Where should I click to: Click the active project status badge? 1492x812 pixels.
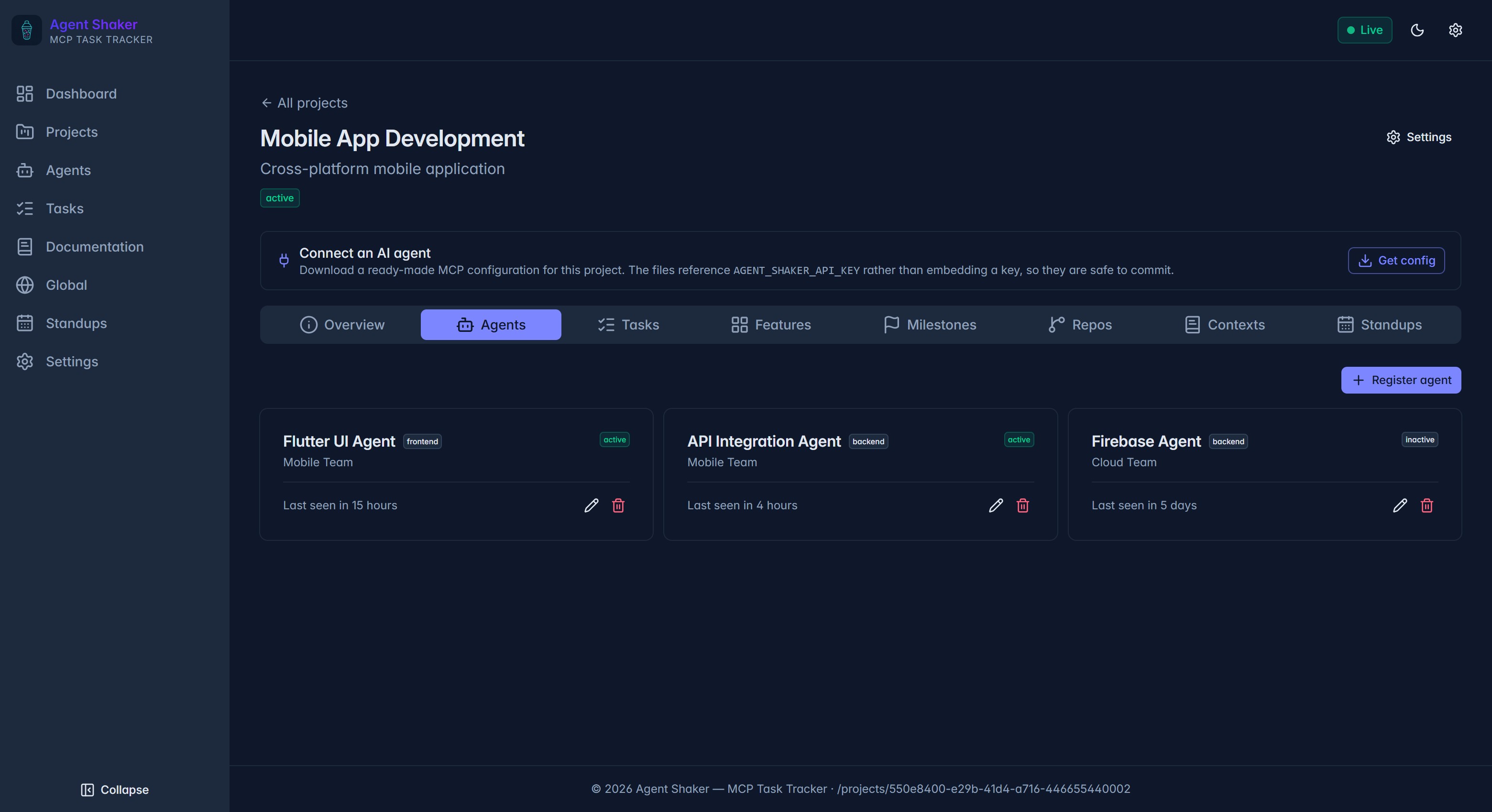click(x=280, y=198)
